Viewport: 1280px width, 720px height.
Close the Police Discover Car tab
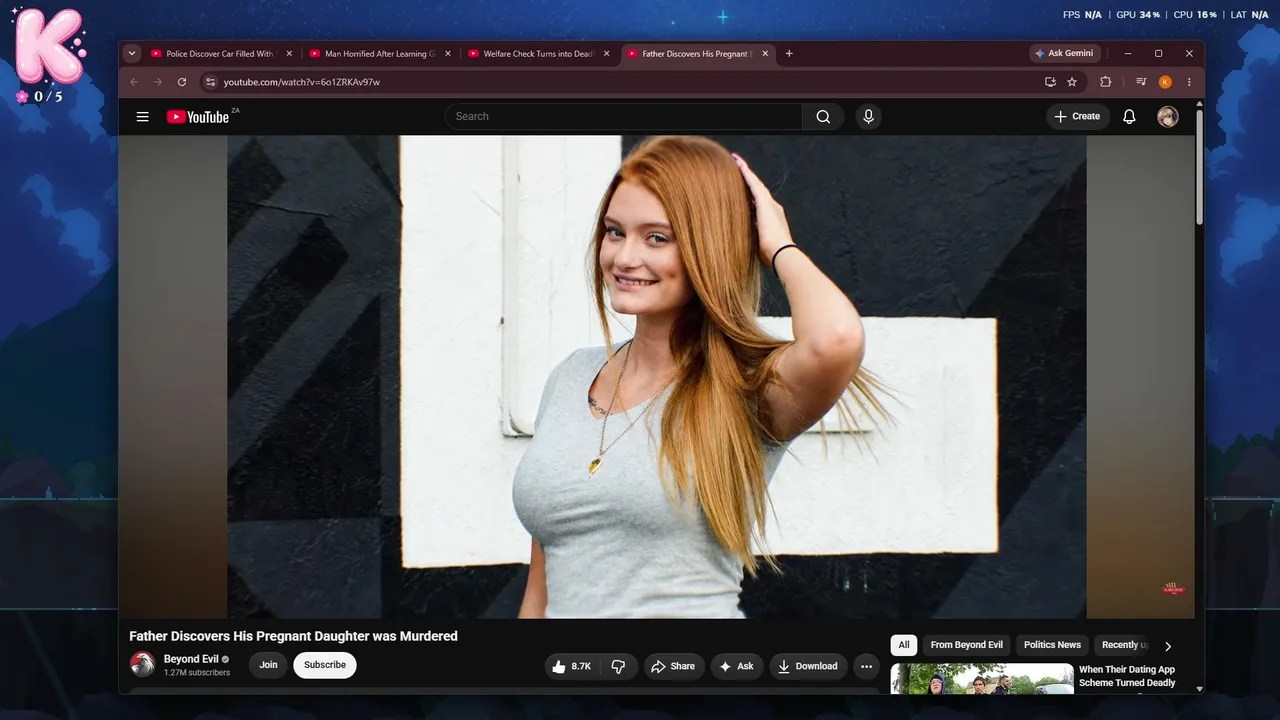289,54
